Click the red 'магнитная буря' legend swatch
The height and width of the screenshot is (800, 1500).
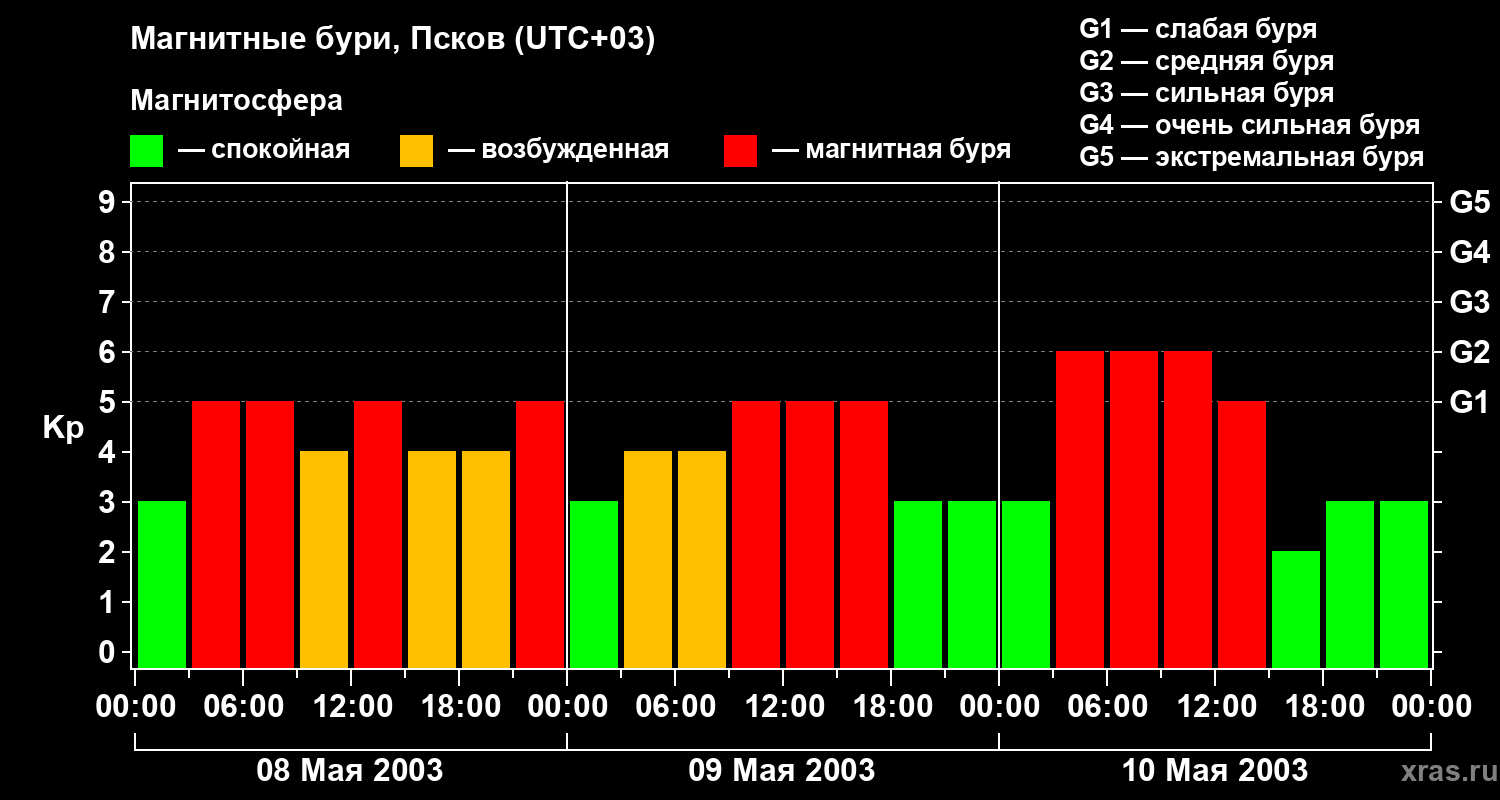coord(740,151)
